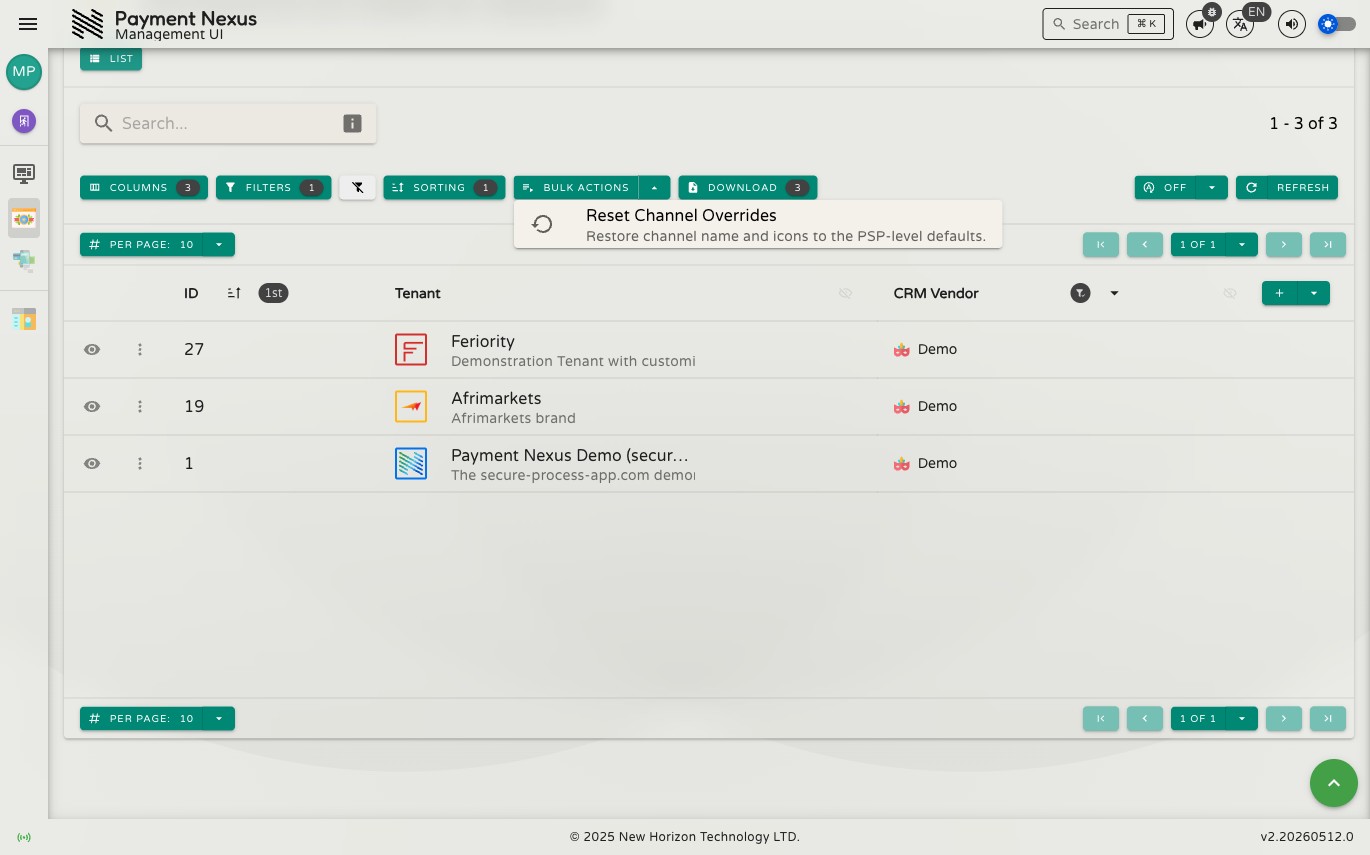Open the stacked blocks sidebar icon
Viewport: 1370px width, 855px height.
click(x=24, y=261)
